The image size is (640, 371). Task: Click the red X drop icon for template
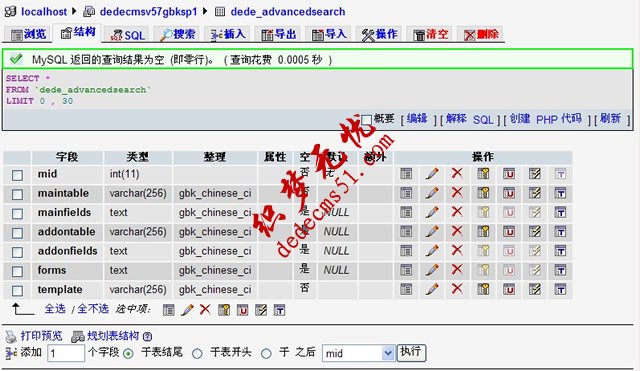[457, 289]
